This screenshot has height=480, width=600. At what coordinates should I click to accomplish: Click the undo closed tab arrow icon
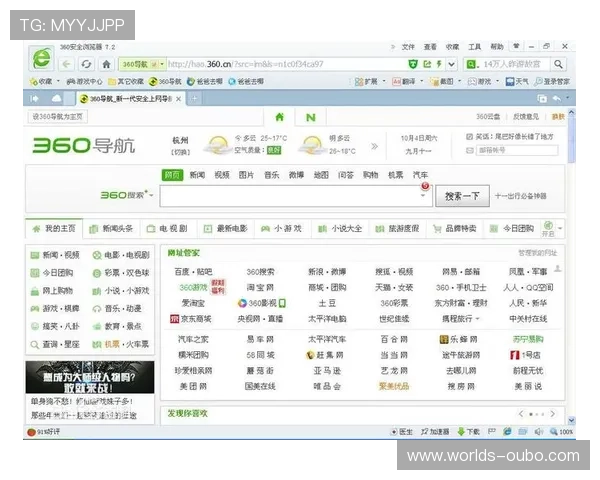[557, 99]
